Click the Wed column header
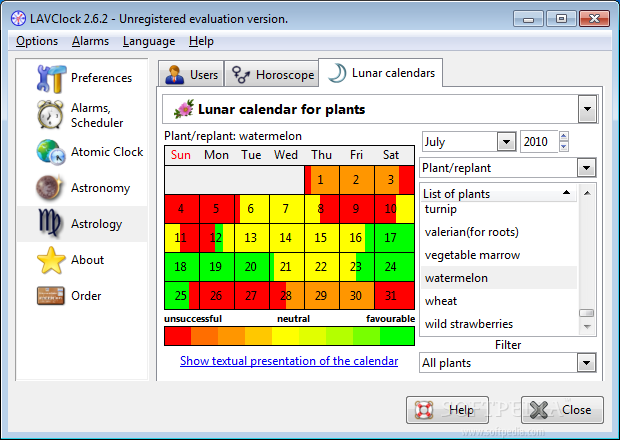This screenshot has width=620, height=440. tap(286, 155)
